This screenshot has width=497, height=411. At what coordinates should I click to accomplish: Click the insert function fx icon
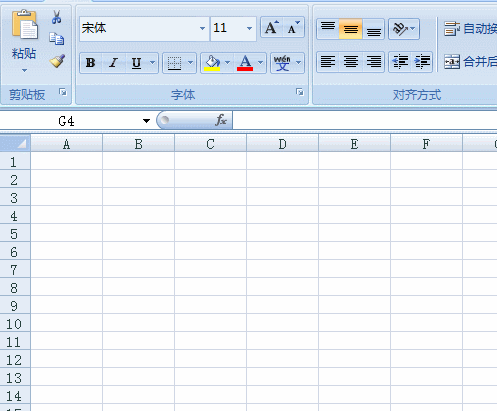(x=221, y=120)
